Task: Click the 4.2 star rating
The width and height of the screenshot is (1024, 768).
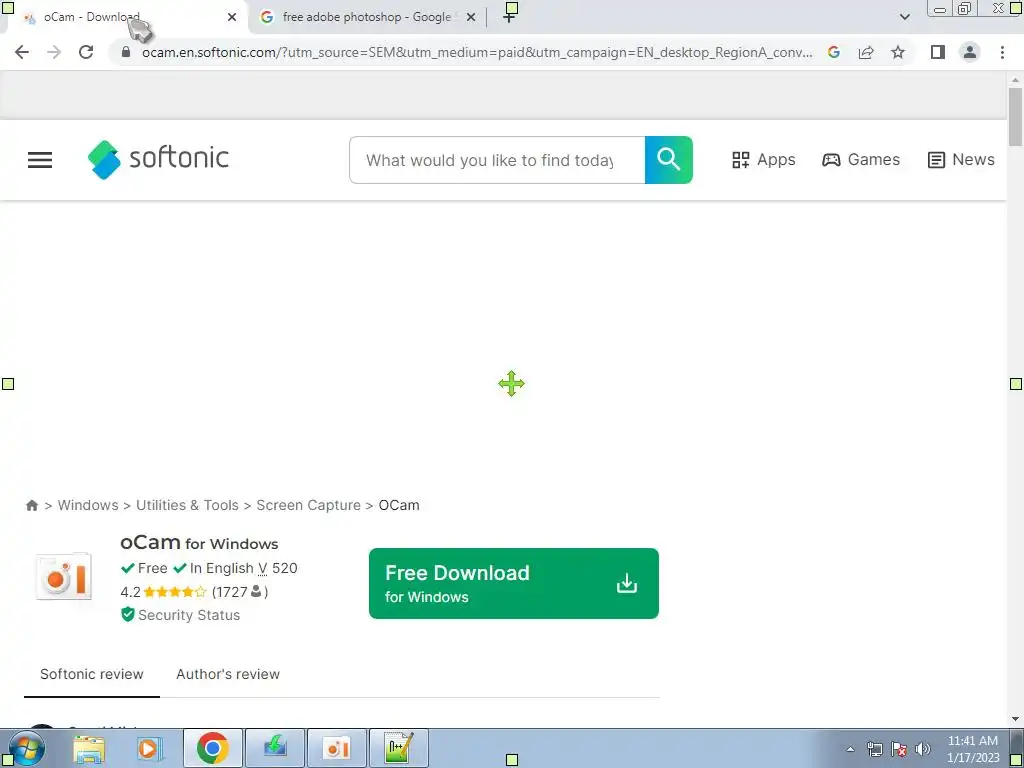Action: coord(163,592)
